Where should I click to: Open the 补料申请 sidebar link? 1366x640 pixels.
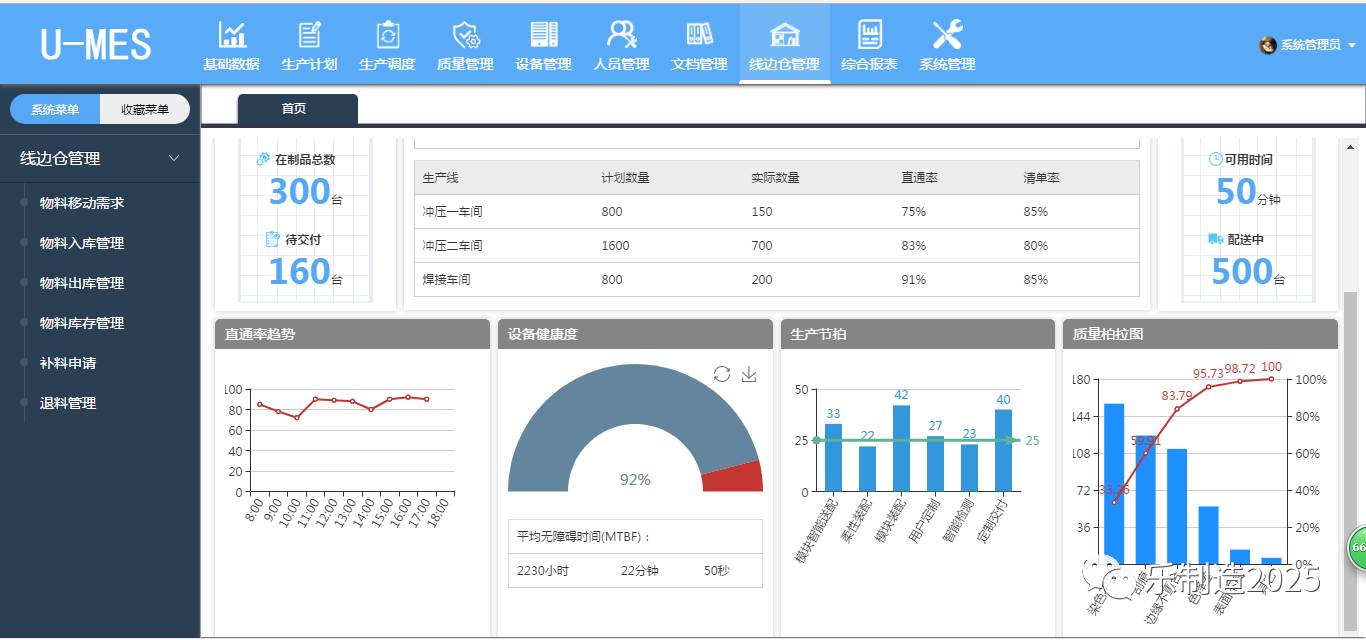pyautogui.click(x=68, y=363)
